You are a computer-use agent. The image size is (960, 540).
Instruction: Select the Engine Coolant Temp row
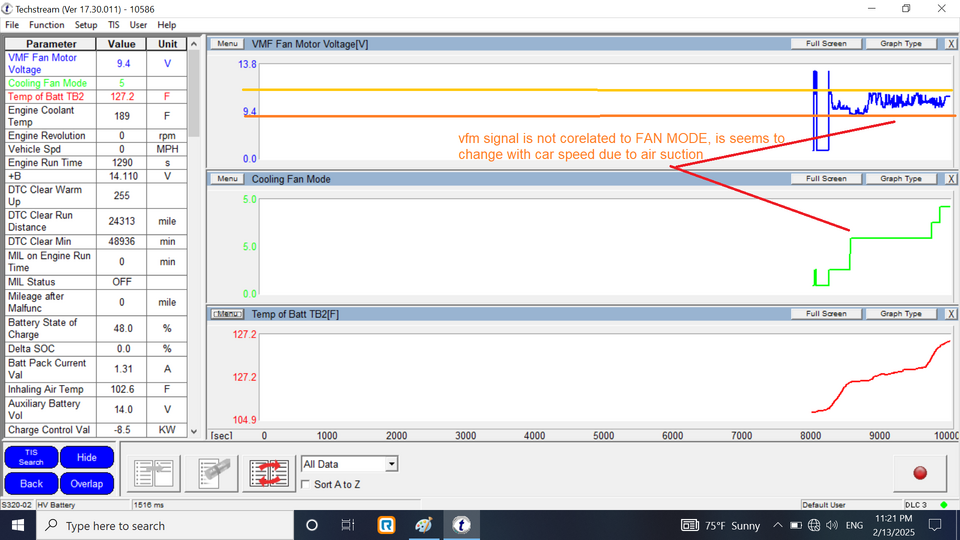tap(96, 116)
